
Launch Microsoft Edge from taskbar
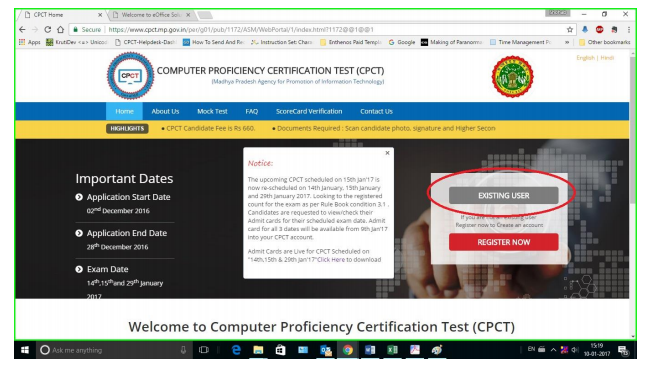tap(236, 350)
